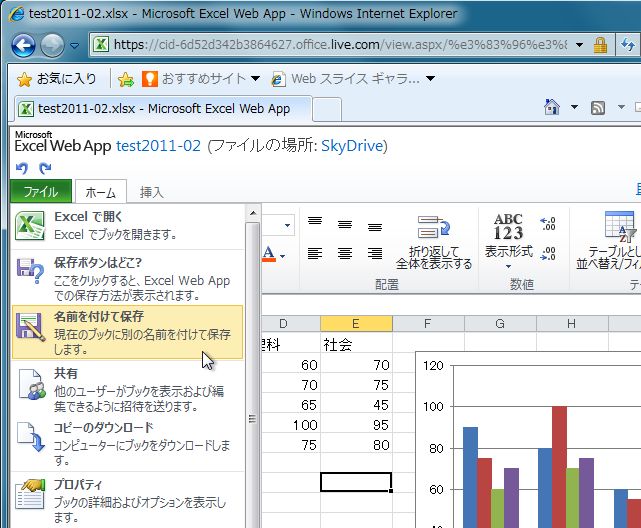Expand the font size dropdown in ribbon
Viewport: 641px width, 528px height.
tap(287, 225)
